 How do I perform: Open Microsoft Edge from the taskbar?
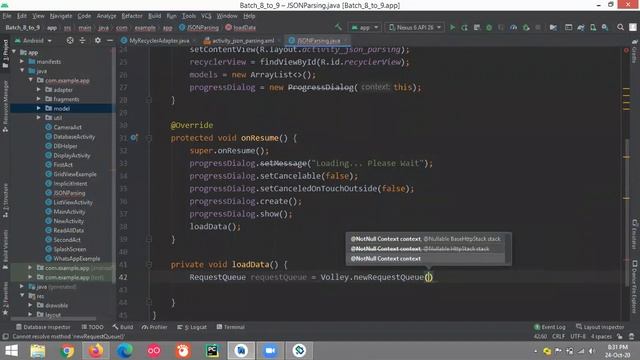click(125, 351)
